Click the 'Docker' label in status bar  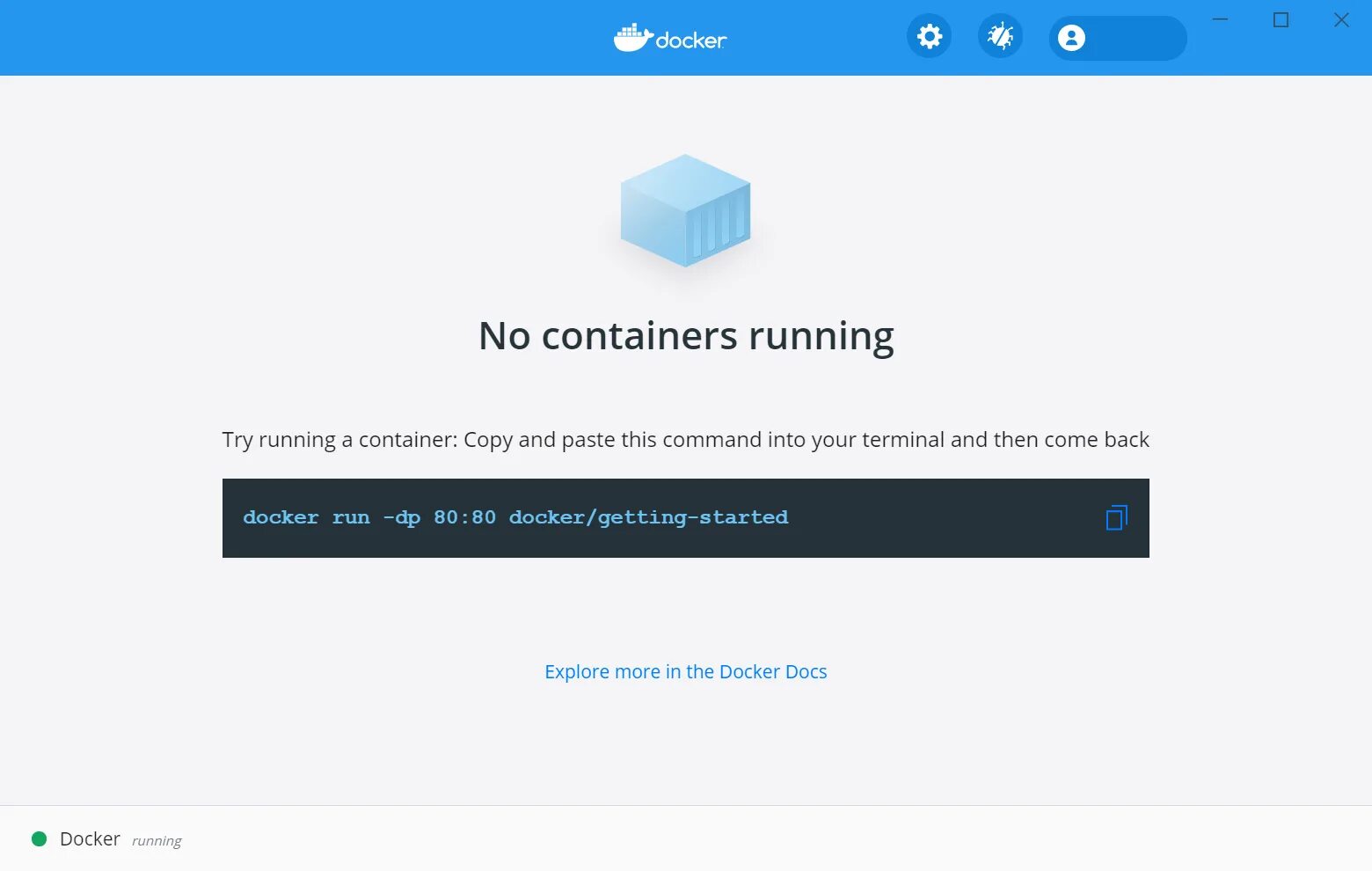pyautogui.click(x=90, y=839)
